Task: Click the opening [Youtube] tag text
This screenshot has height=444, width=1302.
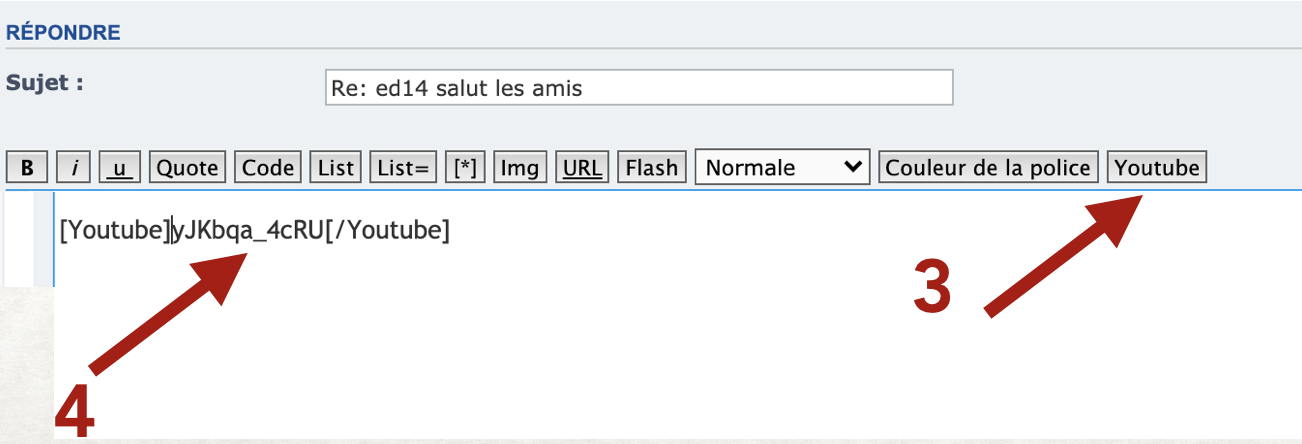Action: point(115,231)
